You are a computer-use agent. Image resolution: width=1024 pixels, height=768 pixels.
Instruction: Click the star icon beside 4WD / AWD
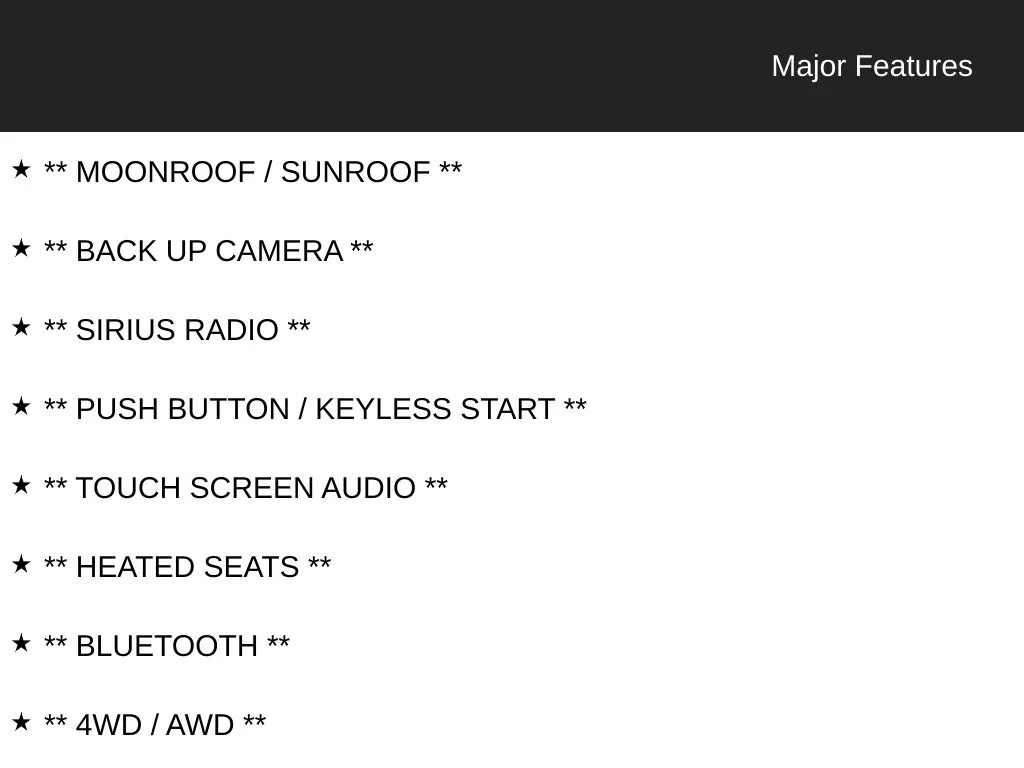[21, 722]
